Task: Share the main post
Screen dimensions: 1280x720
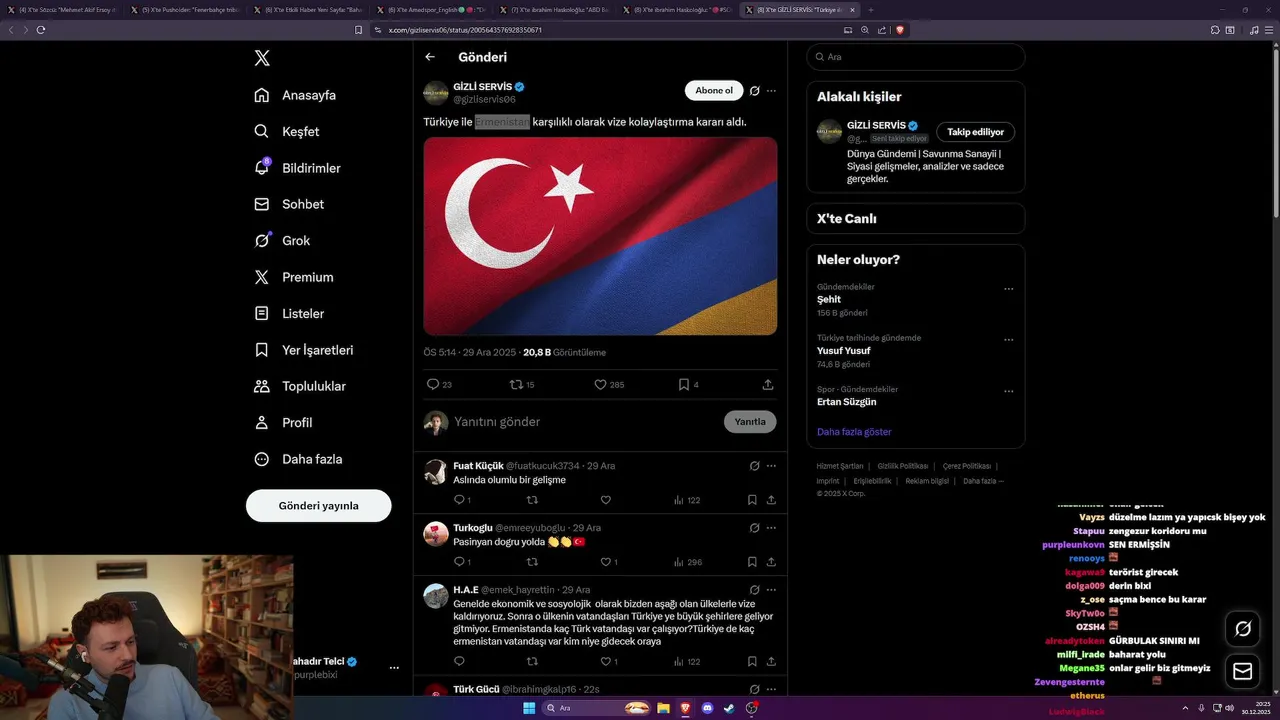Action: tap(768, 384)
